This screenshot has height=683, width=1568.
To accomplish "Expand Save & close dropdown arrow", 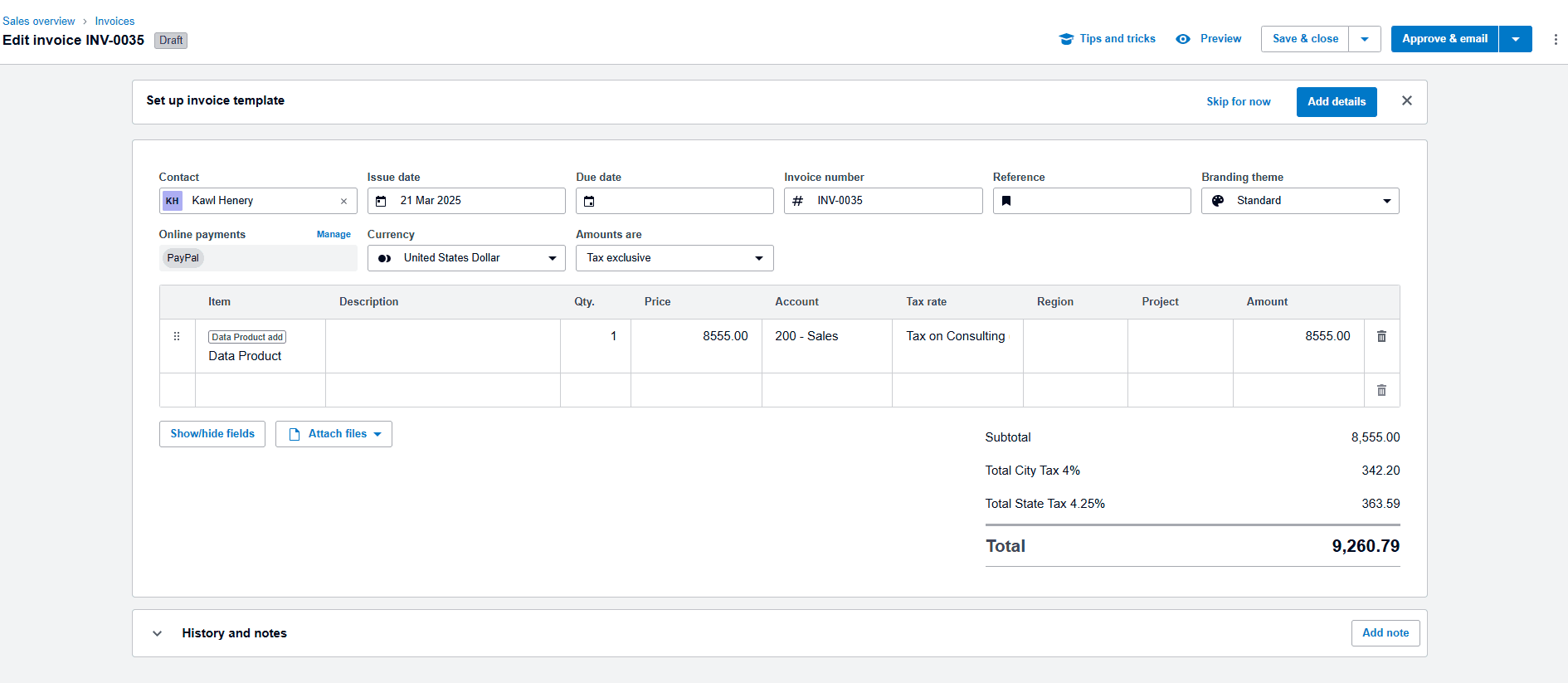I will coord(1365,39).
